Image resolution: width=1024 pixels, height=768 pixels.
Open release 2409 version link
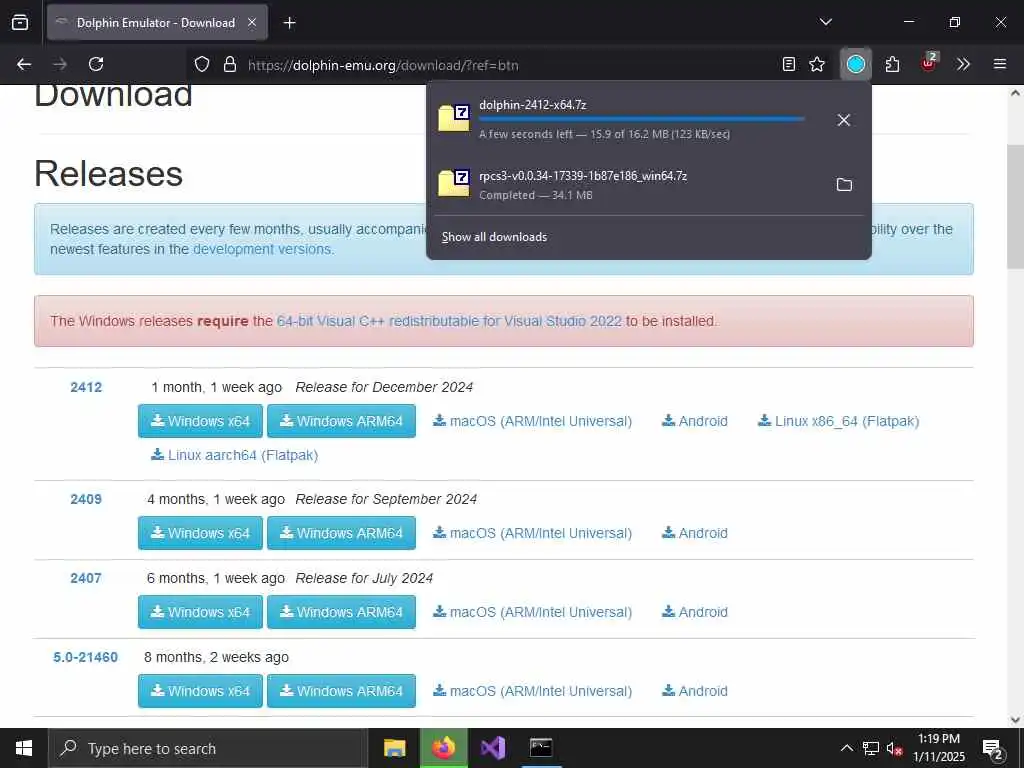86,499
